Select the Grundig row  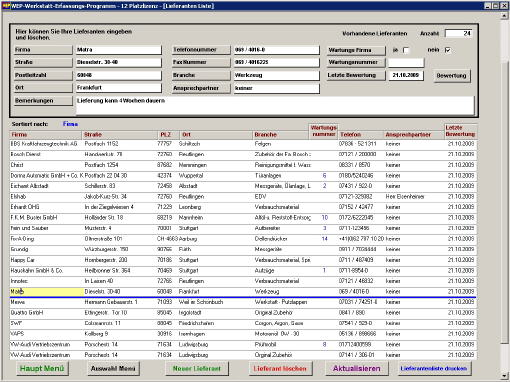243,249
